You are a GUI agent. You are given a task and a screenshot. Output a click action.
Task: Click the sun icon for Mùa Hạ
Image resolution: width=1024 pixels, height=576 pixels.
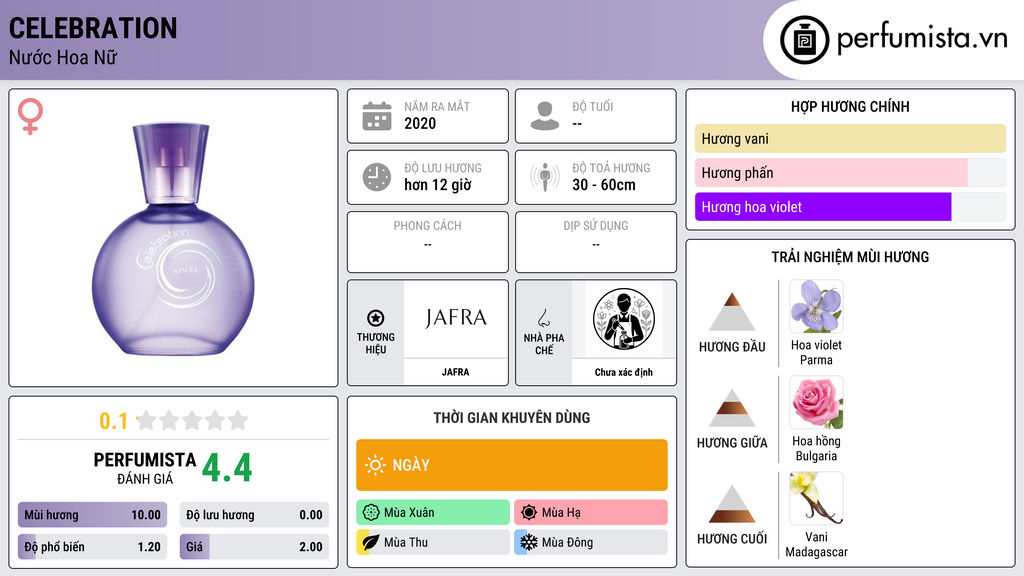tap(529, 513)
